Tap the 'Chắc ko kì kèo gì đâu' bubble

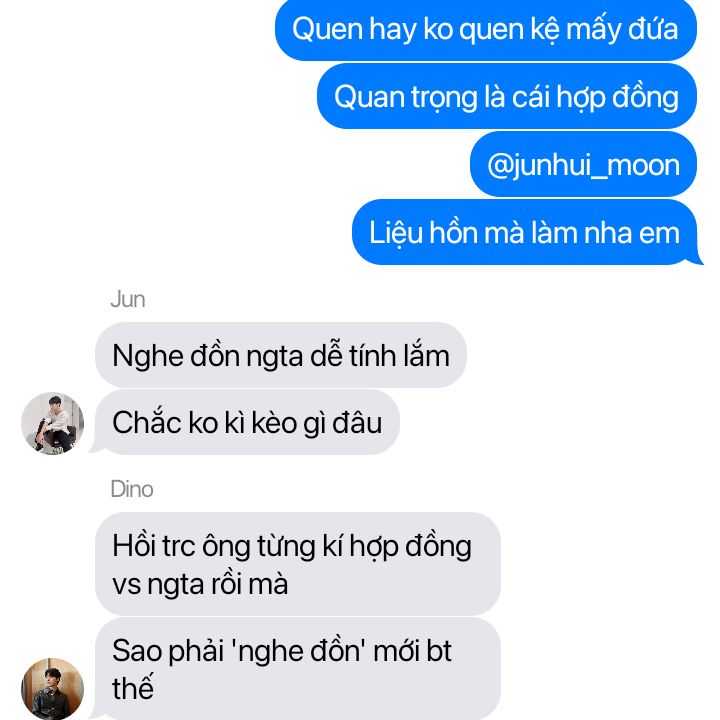coord(247,422)
